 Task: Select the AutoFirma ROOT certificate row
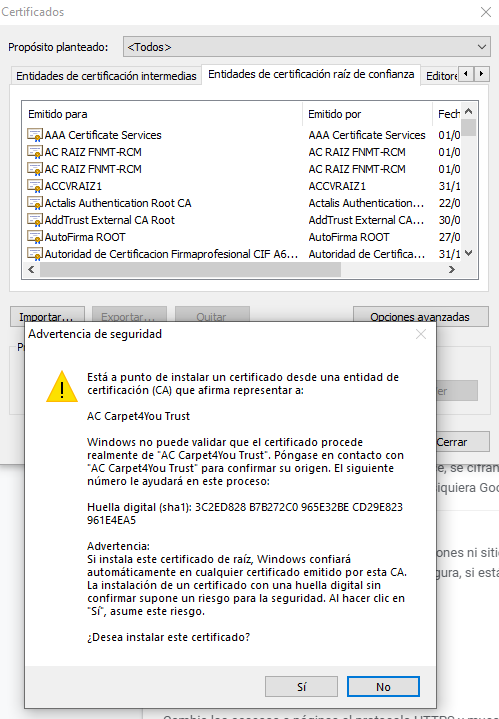click(243, 237)
